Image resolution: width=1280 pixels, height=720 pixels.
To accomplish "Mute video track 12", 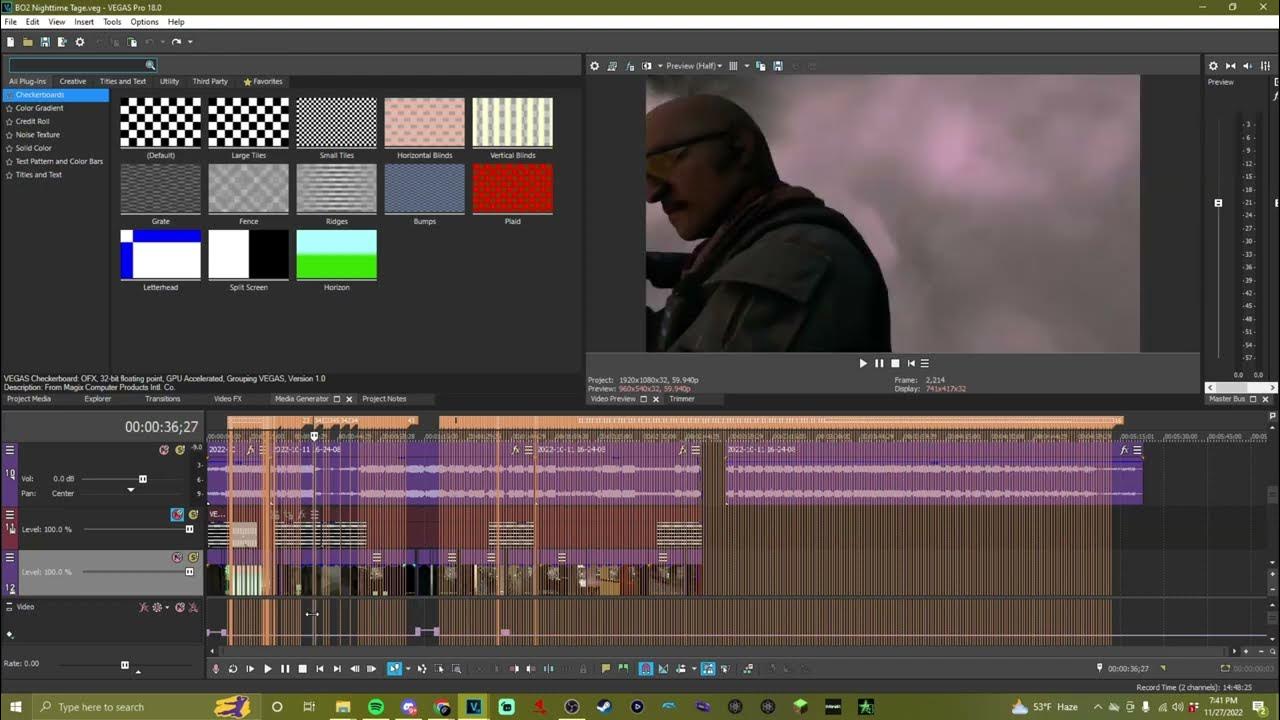I will point(177,557).
